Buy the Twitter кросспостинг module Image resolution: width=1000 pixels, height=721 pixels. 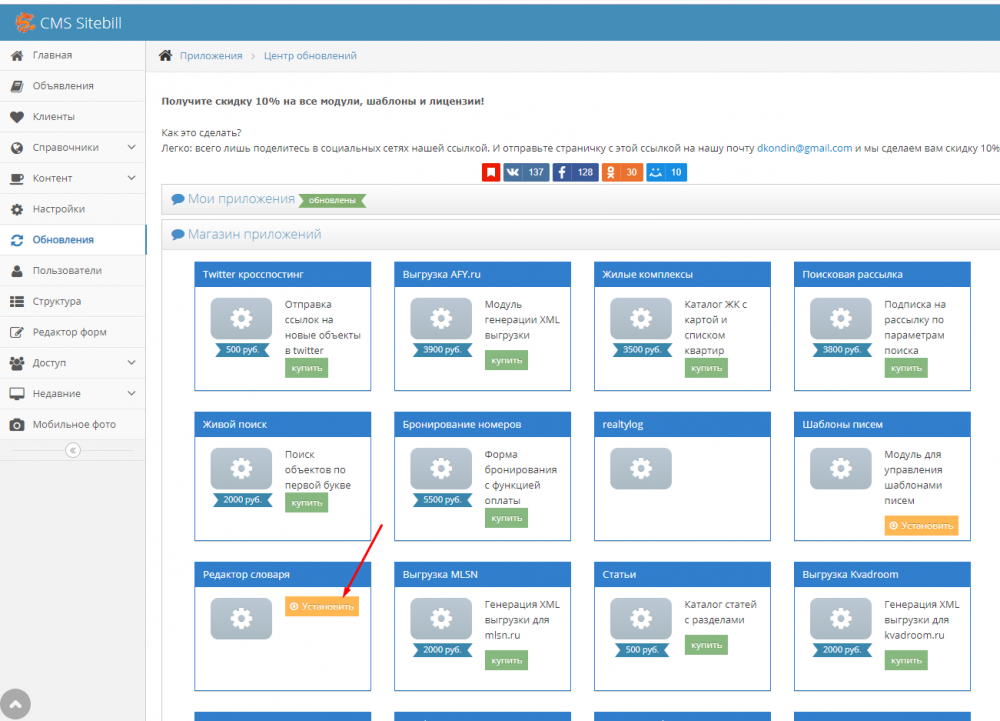point(306,368)
